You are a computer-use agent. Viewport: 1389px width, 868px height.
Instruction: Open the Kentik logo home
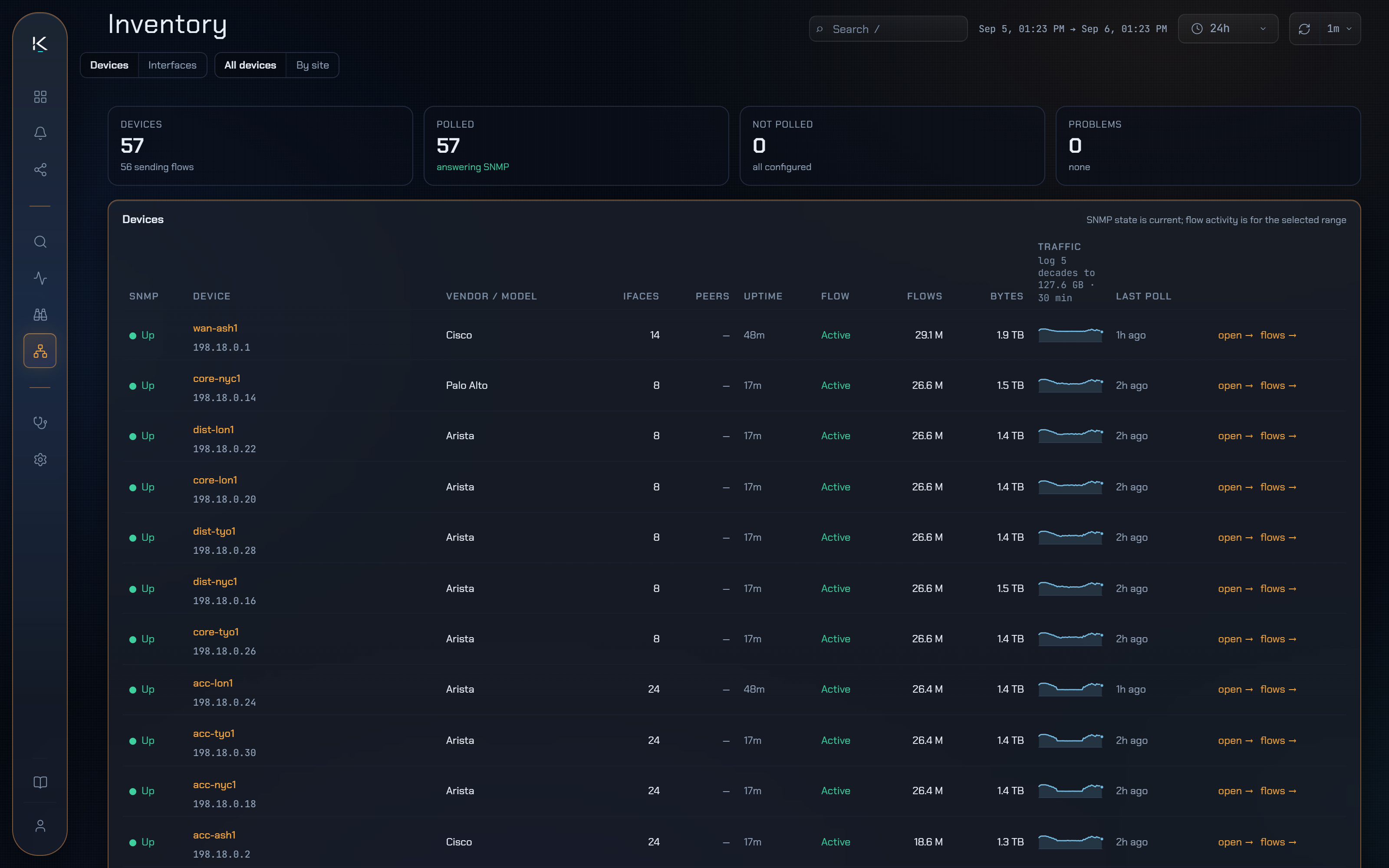point(39,44)
